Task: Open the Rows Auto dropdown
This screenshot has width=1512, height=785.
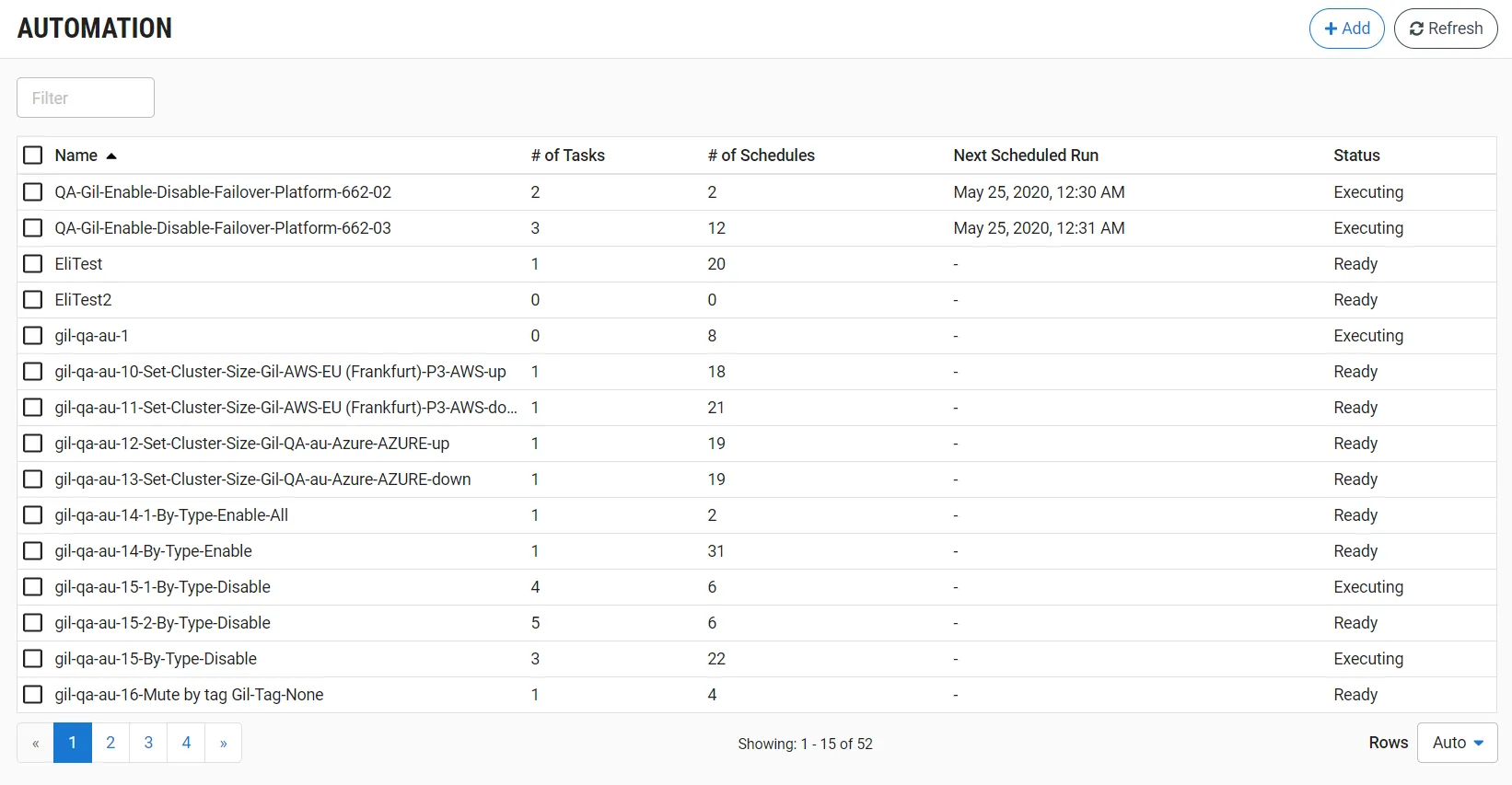Action: (1457, 743)
